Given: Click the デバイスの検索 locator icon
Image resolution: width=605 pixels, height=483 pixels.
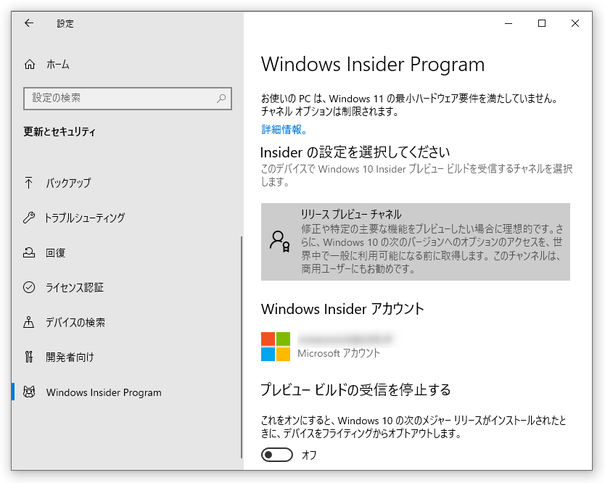Looking at the screenshot, I should 29,322.
